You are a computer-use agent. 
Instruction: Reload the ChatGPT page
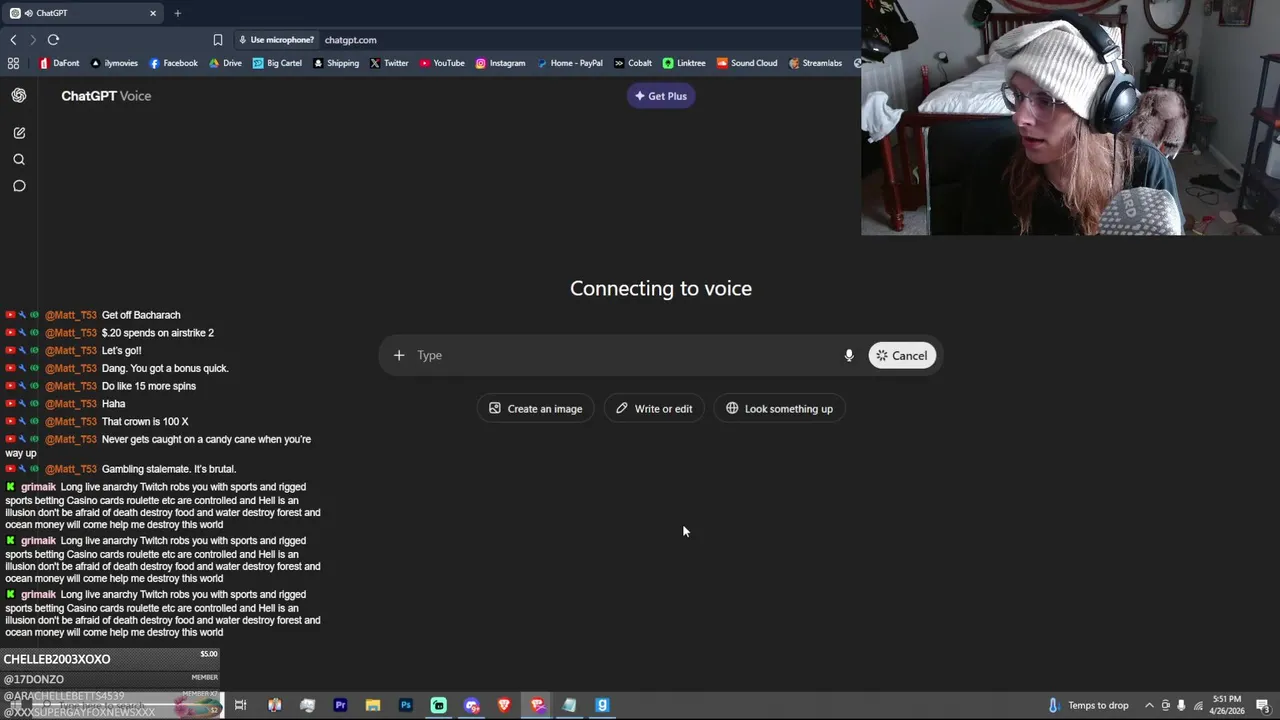tap(53, 40)
